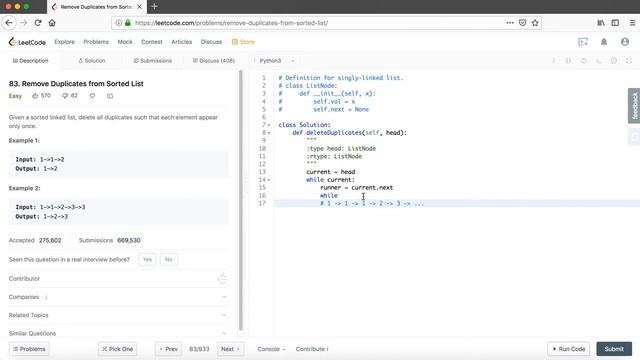Bookmark this page with the star

tap(535, 23)
